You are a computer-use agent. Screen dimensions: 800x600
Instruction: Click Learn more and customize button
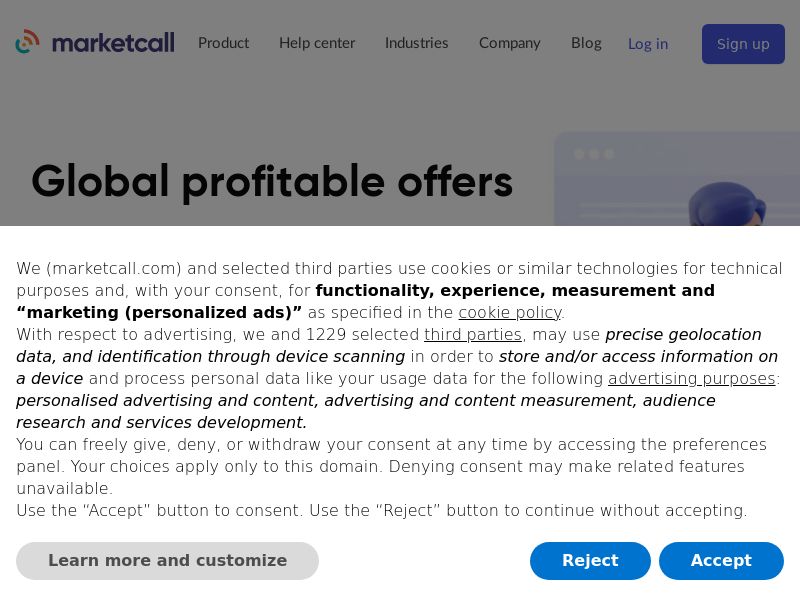[x=167, y=560]
